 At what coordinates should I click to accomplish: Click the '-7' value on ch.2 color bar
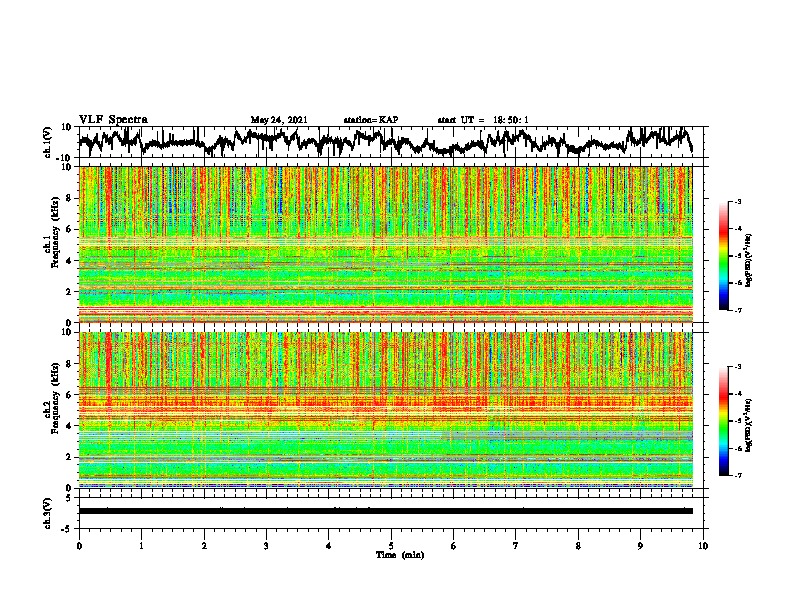738,475
